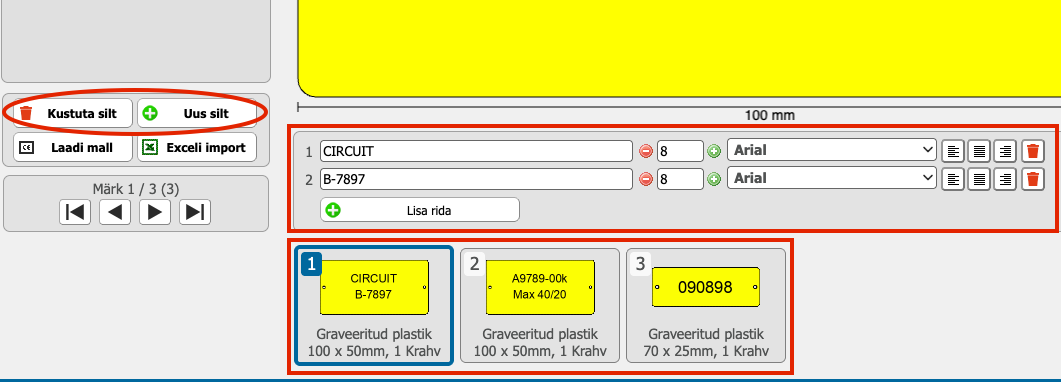The width and height of the screenshot is (1061, 382).
Task: Decrease font size for CIRCUIT row
Action: pyautogui.click(x=646, y=151)
